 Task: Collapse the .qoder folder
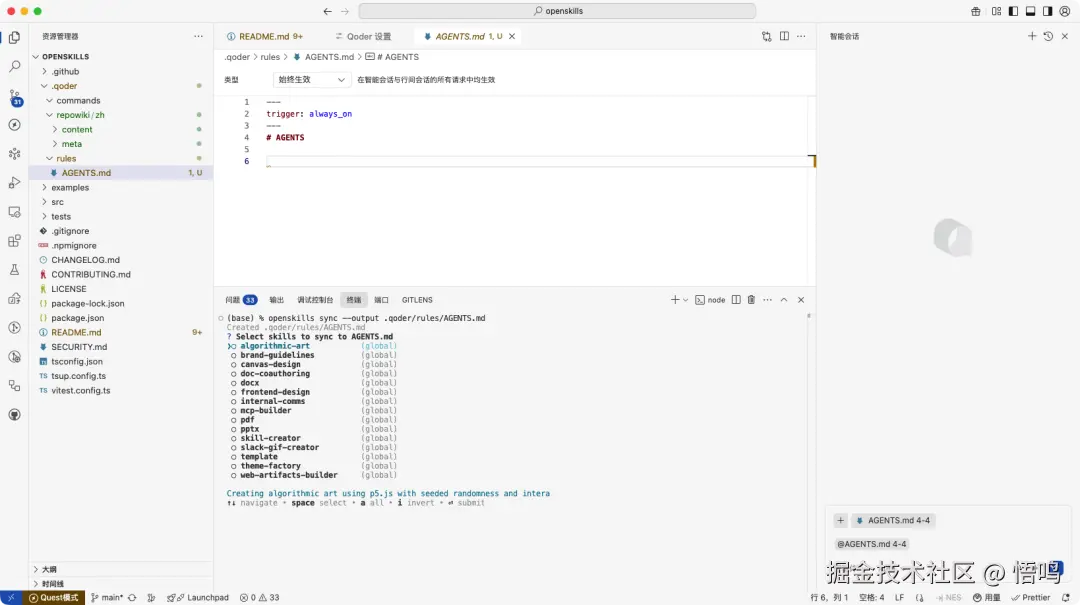(64, 86)
